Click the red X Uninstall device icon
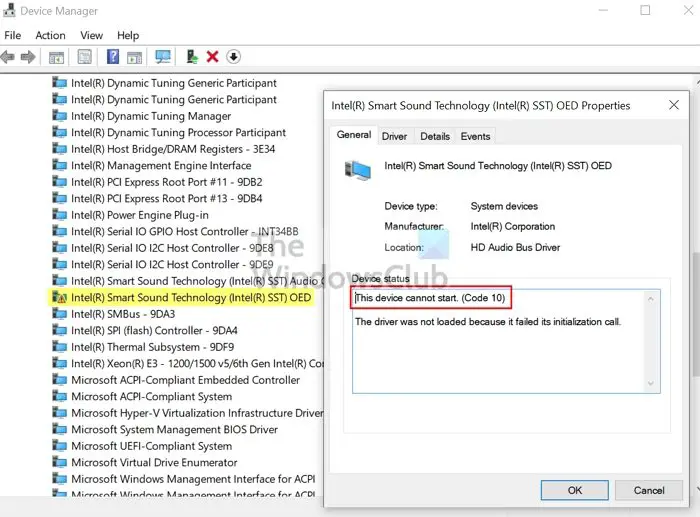The width and height of the screenshot is (700, 517). pyautogui.click(x=212, y=57)
